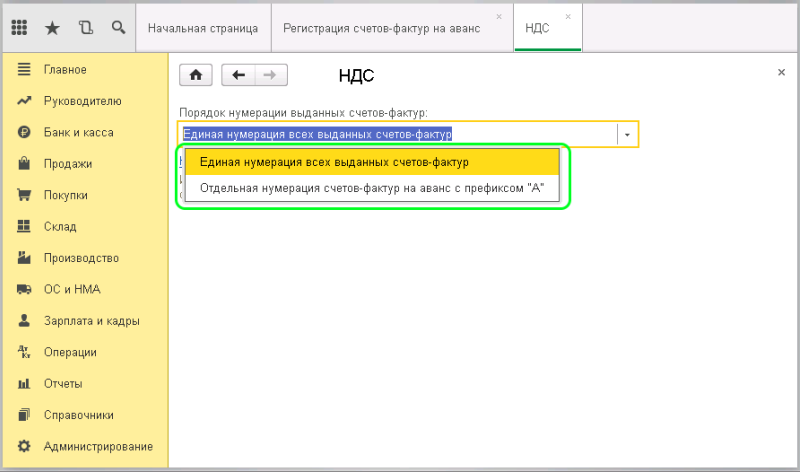Click the Главное hamburger icon
Viewport: 800px width, 472px height.
pos(24,69)
